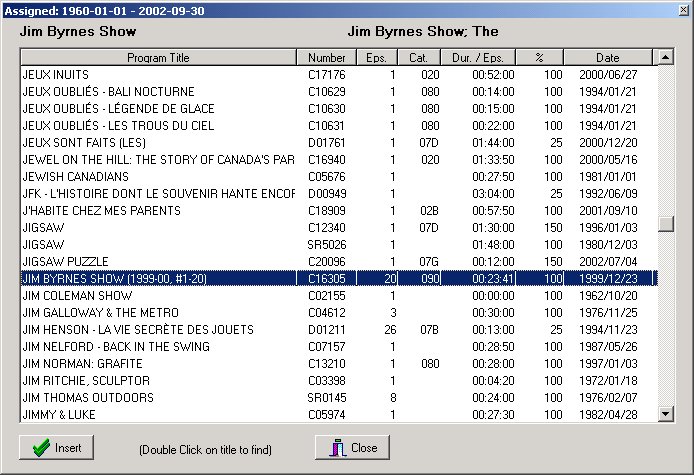
Task: Select JIM RITCHIE, SCULPTOR row
Action: pyautogui.click(x=339, y=380)
